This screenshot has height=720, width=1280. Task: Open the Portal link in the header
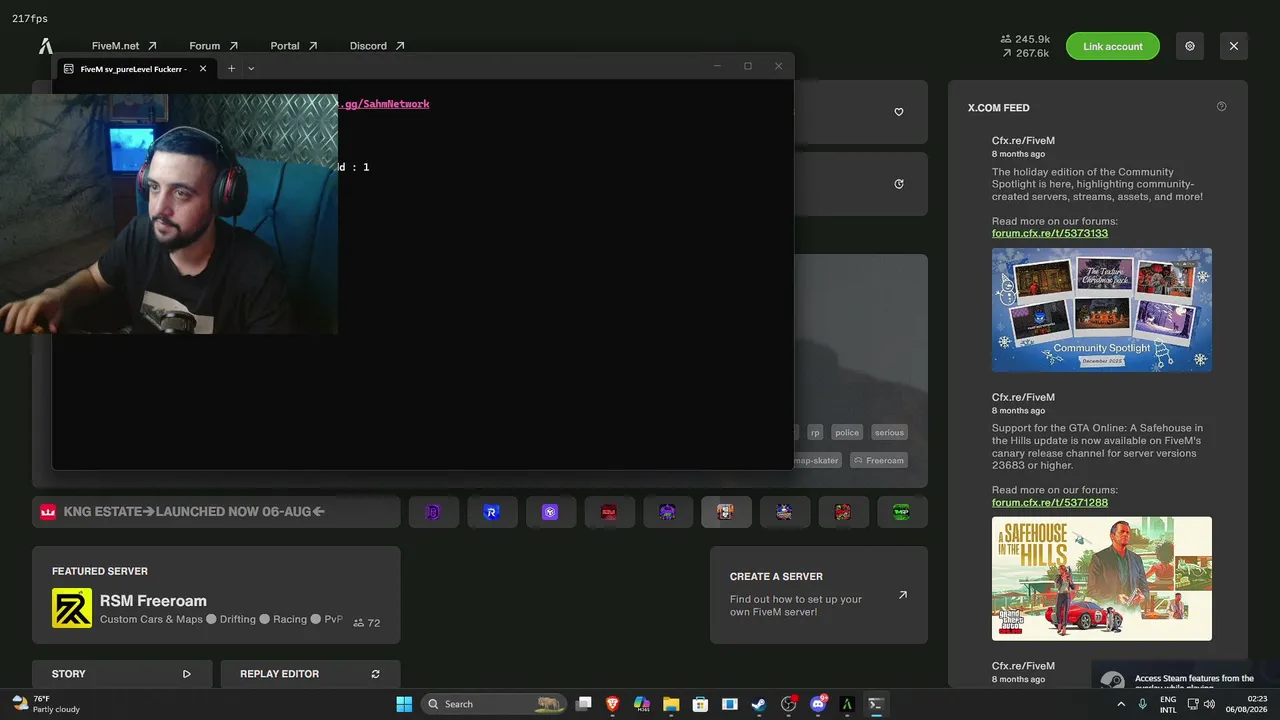(x=293, y=46)
